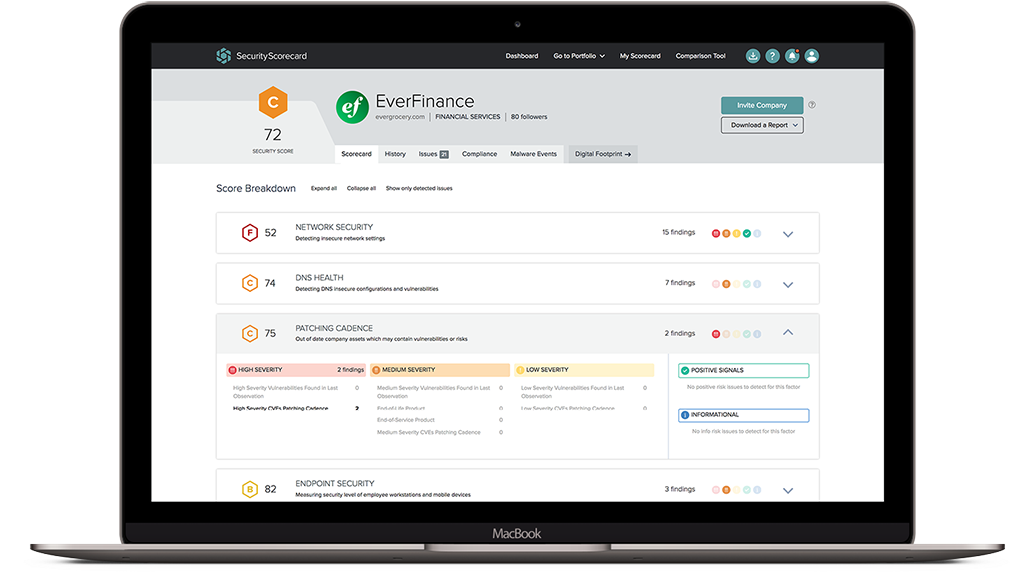Open the Download a Report dropdown
Image resolution: width=1033 pixels, height=578 pixels.
[762, 125]
